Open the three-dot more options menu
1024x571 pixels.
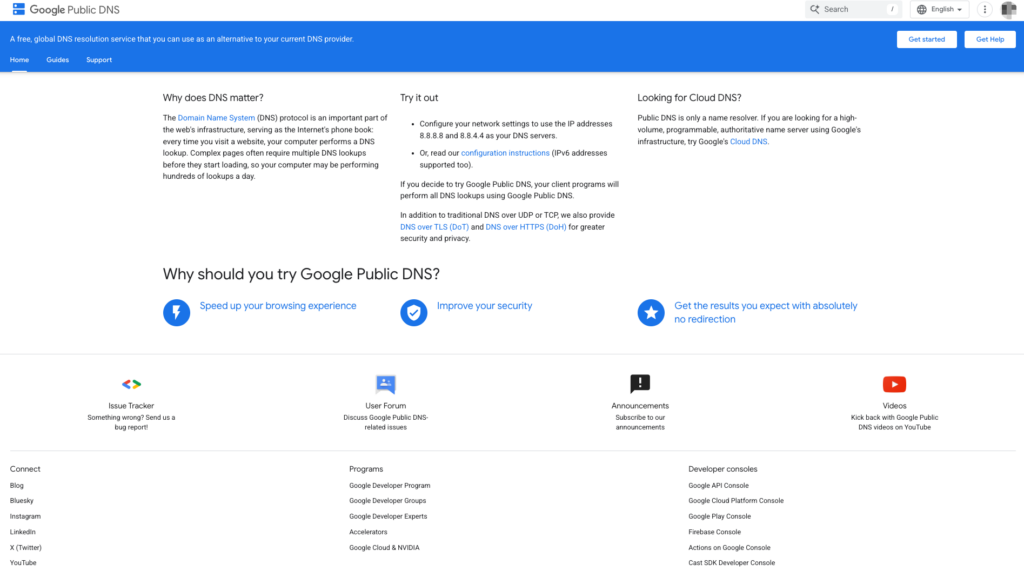pyautogui.click(x=984, y=9)
